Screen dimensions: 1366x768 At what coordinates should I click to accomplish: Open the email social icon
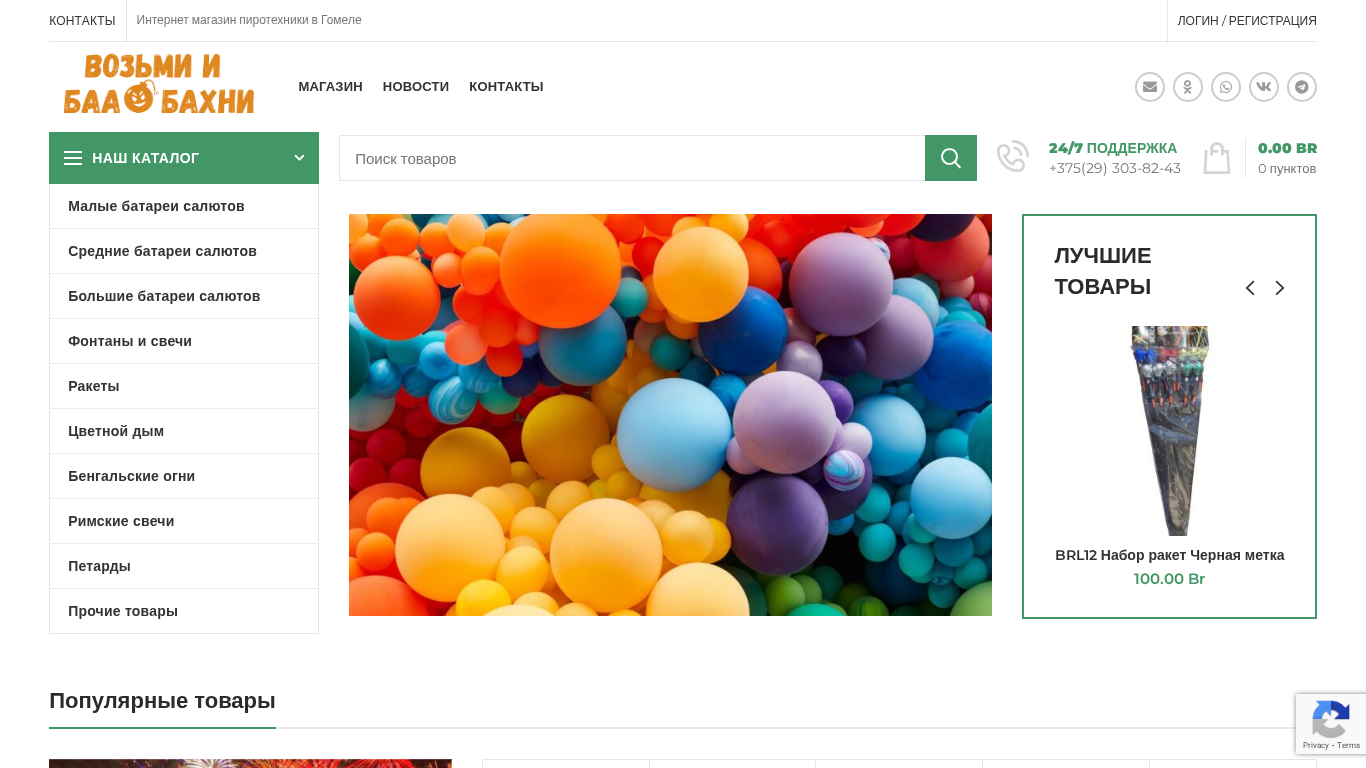coord(1150,87)
